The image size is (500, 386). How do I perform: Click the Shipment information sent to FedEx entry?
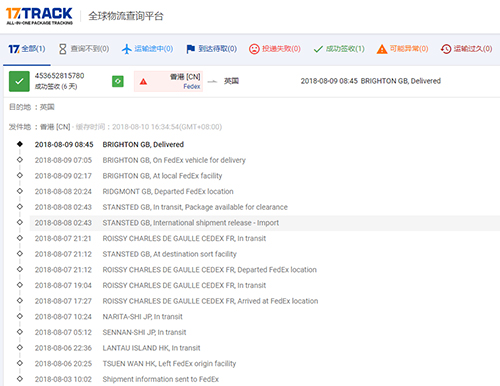point(161,379)
